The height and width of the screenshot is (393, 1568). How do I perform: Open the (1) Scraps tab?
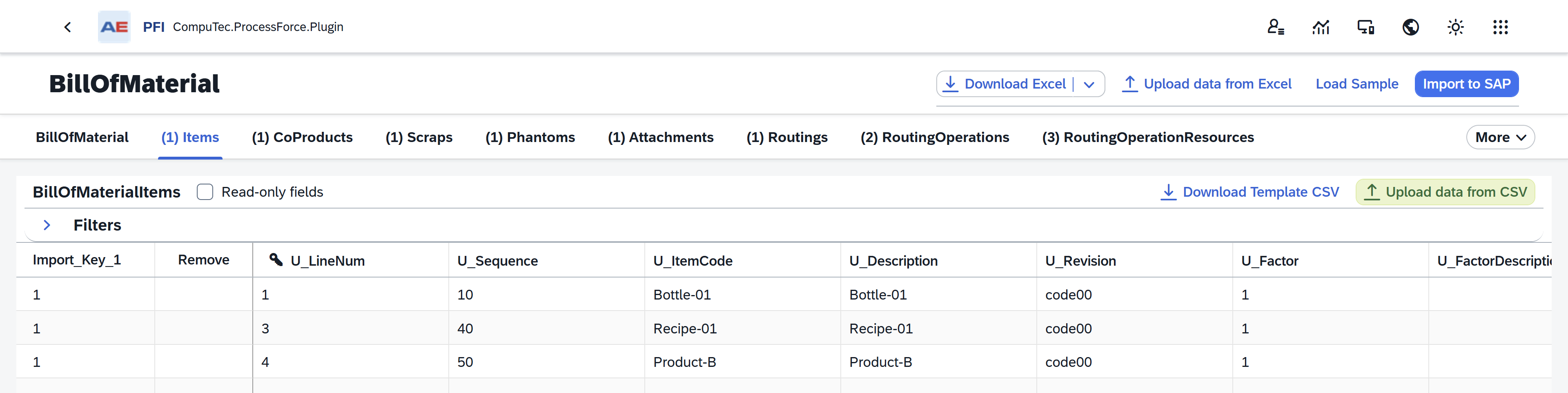419,138
